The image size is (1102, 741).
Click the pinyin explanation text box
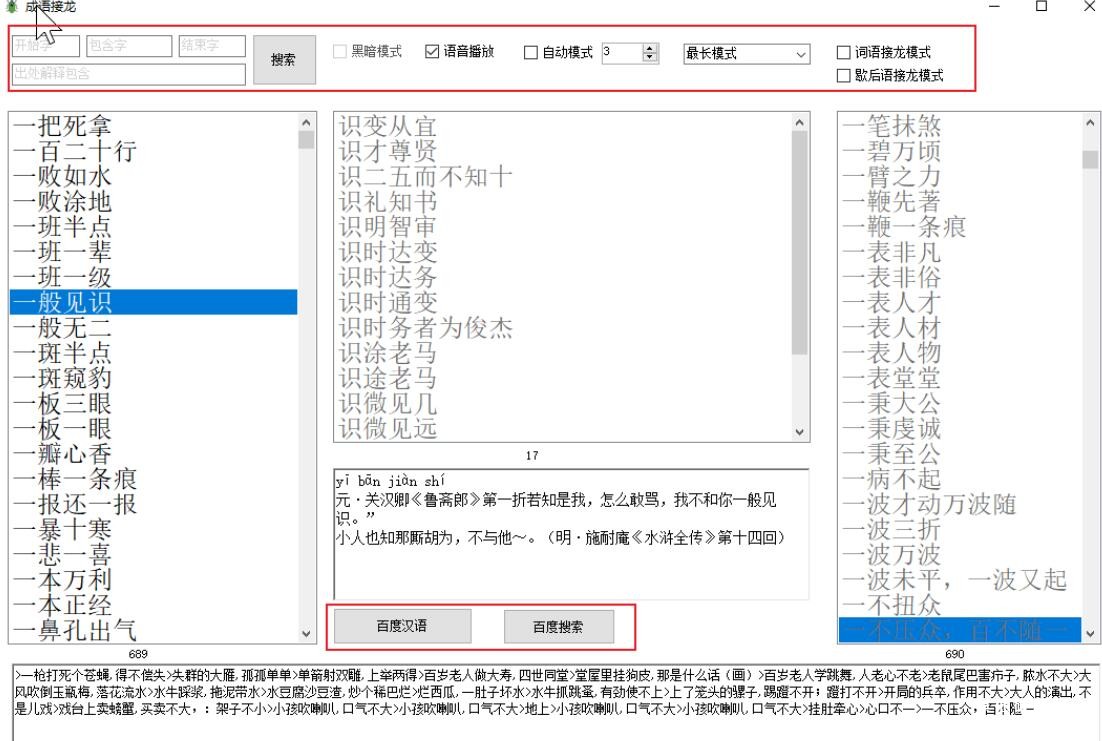pyautogui.click(x=571, y=534)
